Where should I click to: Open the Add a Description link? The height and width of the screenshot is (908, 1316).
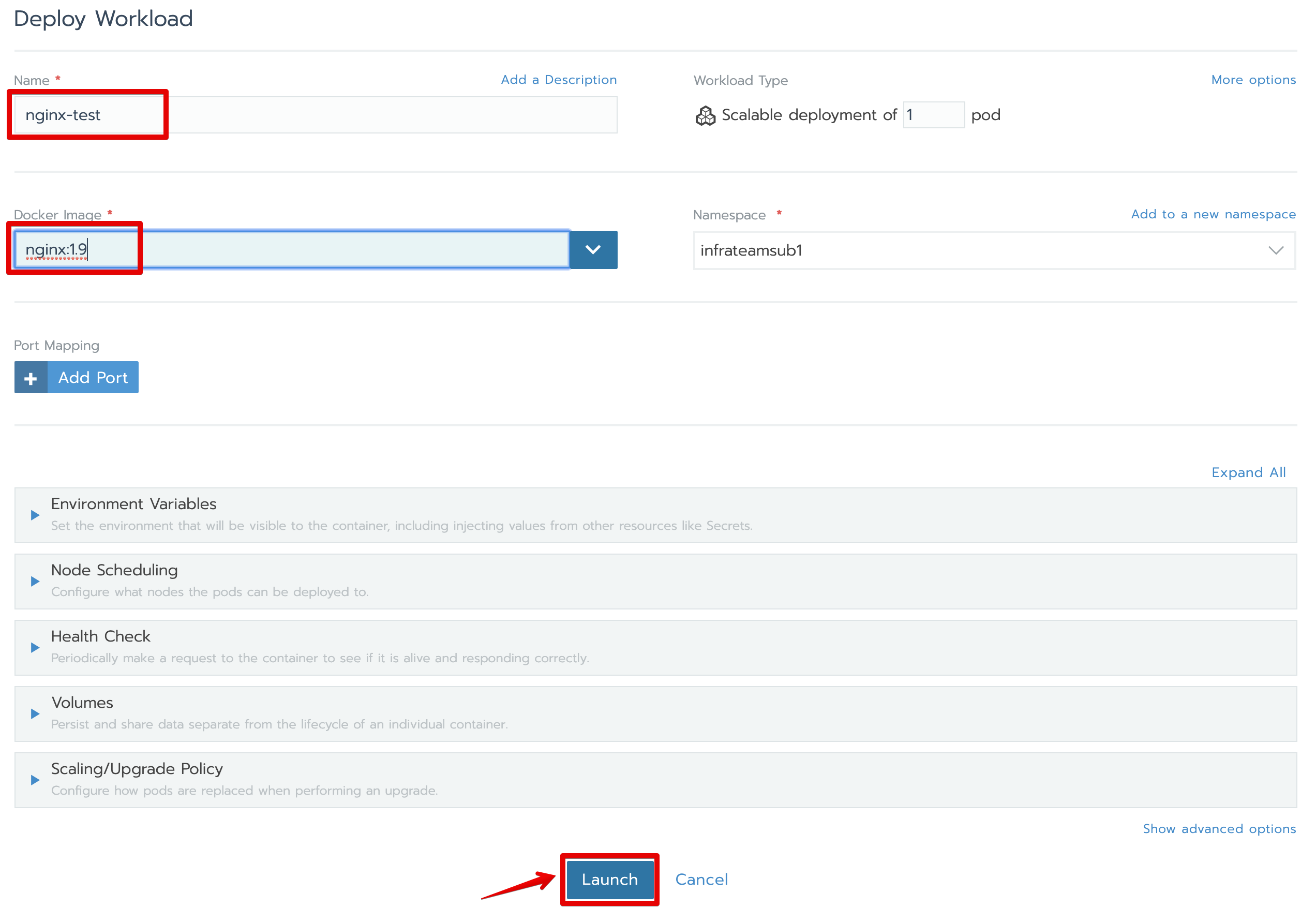tap(559, 80)
